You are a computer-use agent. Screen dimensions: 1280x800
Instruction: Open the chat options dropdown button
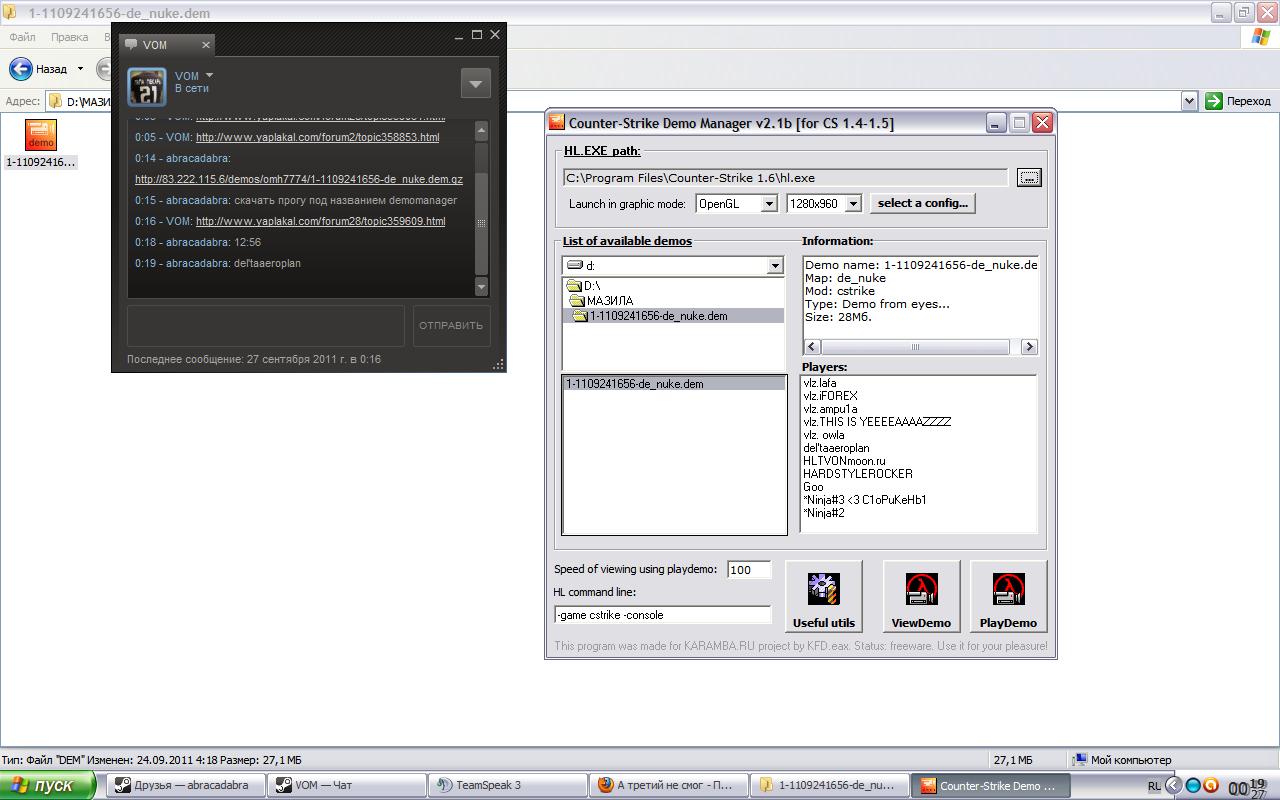coord(476,83)
